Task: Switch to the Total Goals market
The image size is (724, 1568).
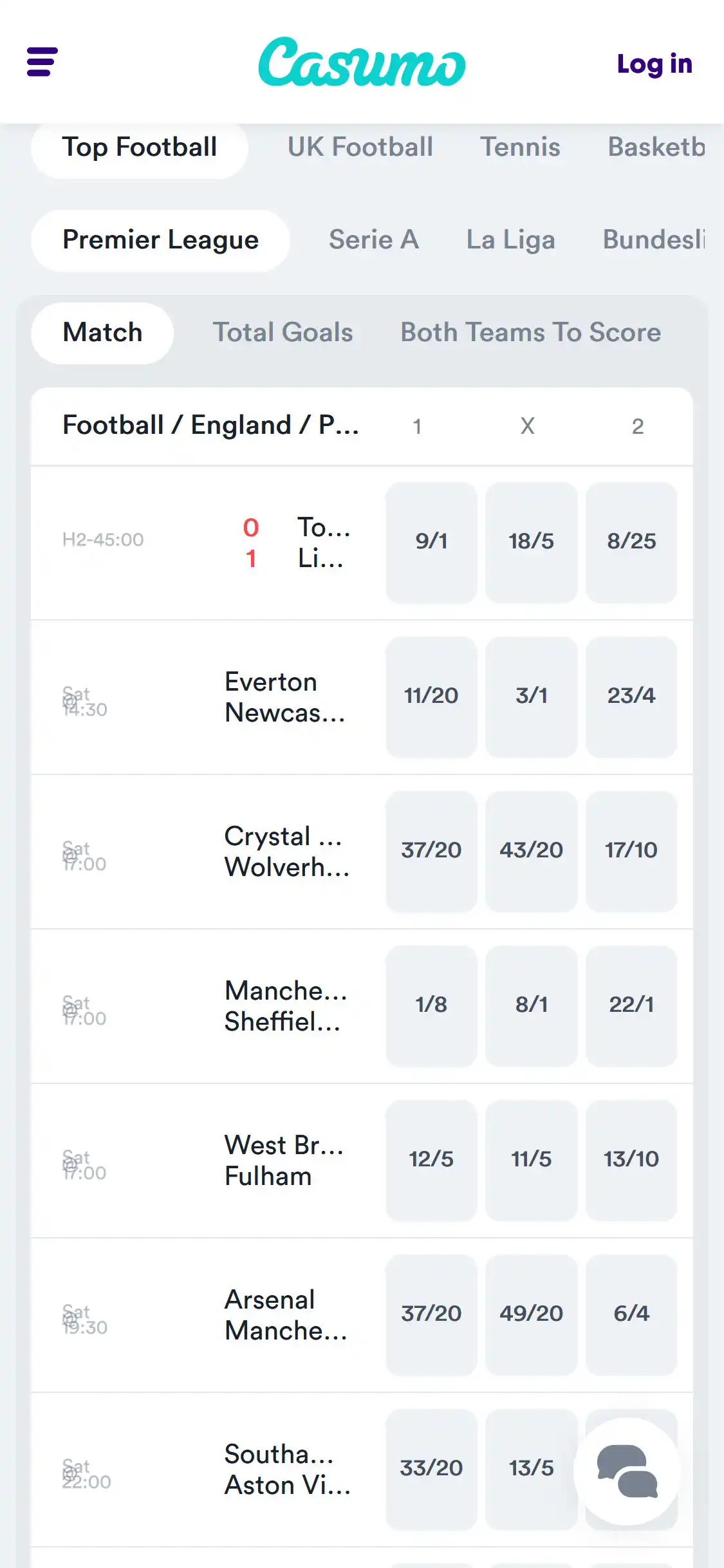Action: [x=283, y=332]
